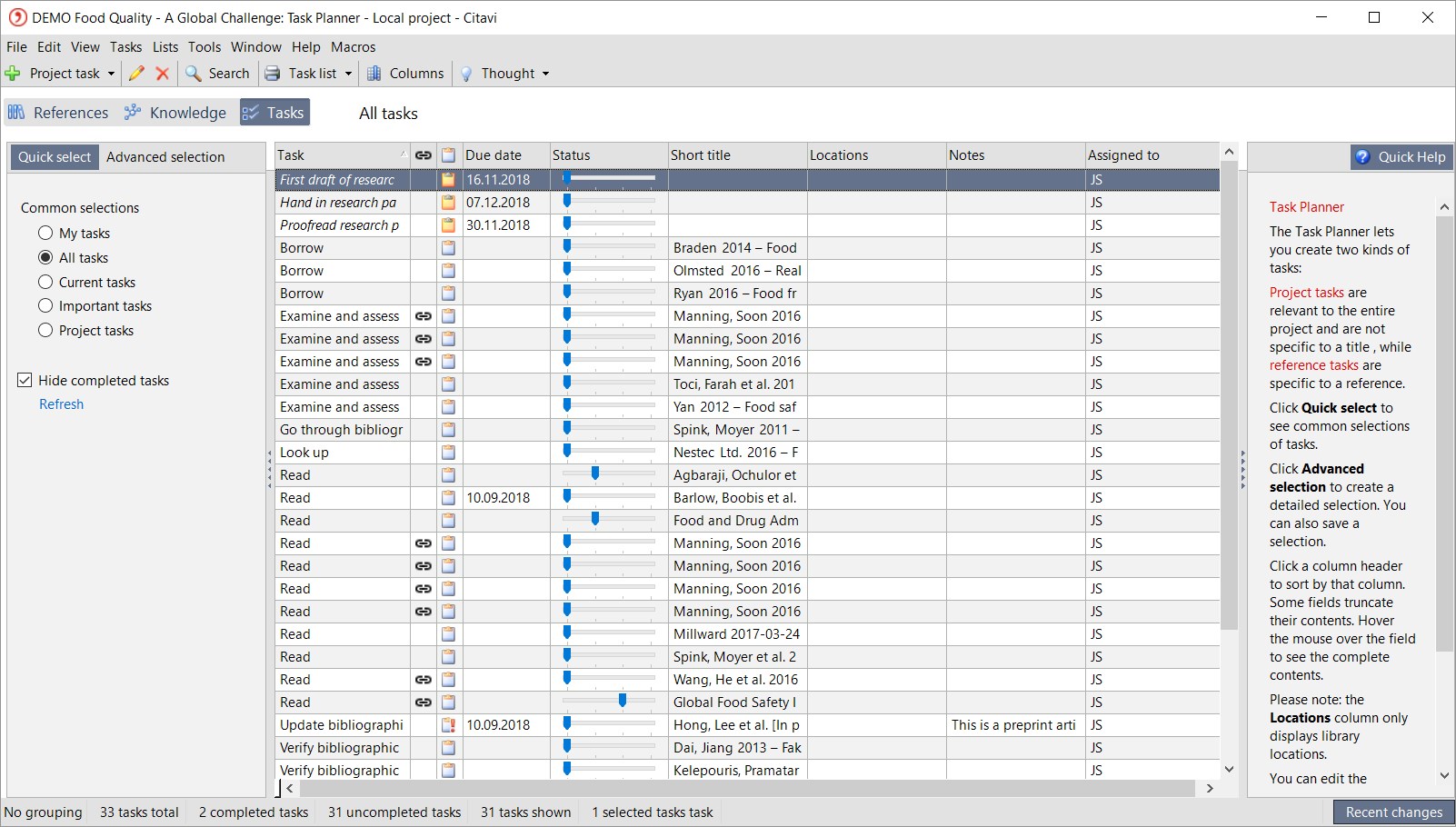Click the Refresh link
The width and height of the screenshot is (1456, 827).
click(61, 404)
